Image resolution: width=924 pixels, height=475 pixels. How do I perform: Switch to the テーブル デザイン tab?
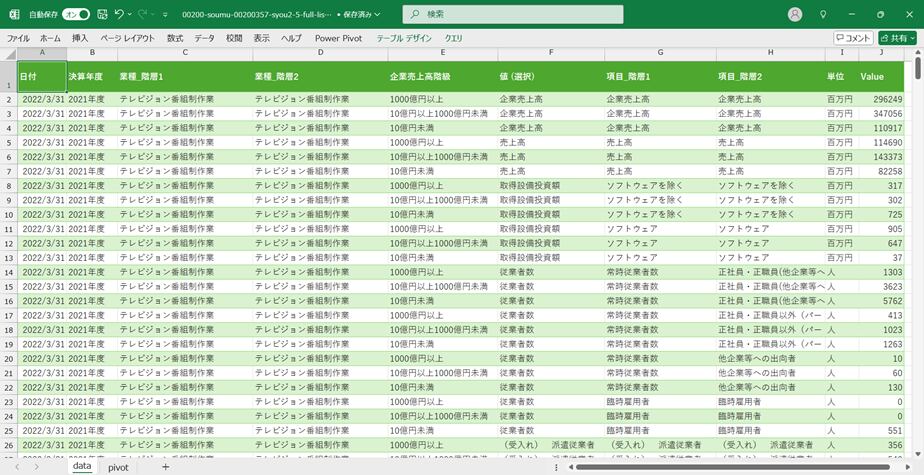[x=404, y=38]
